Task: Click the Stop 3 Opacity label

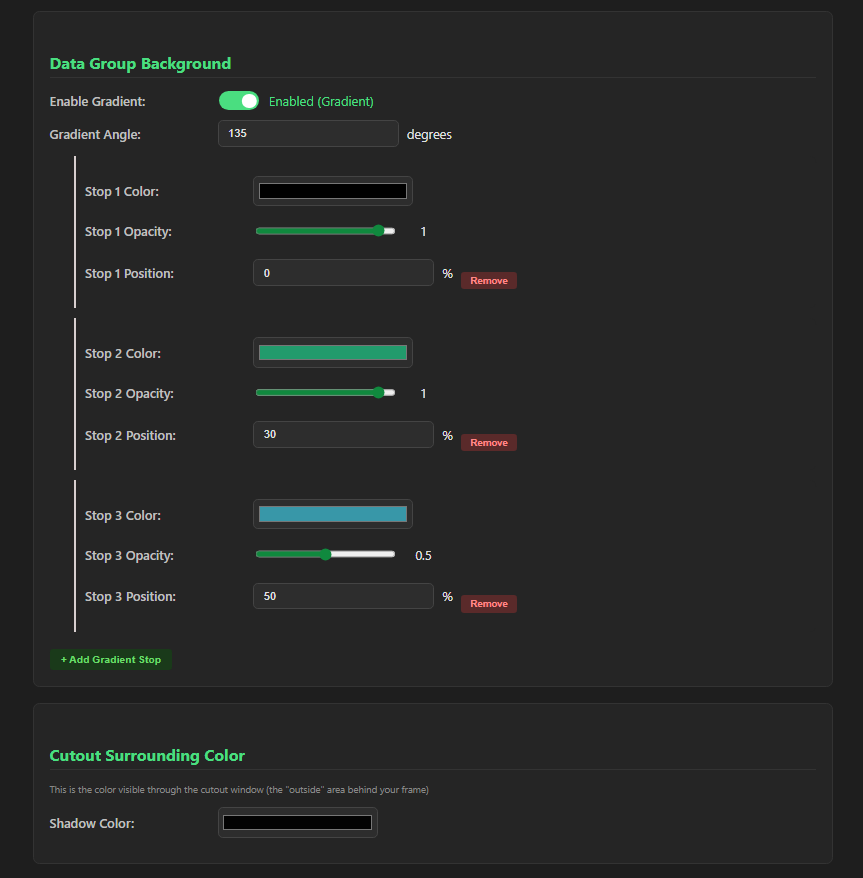Action: click(x=129, y=555)
